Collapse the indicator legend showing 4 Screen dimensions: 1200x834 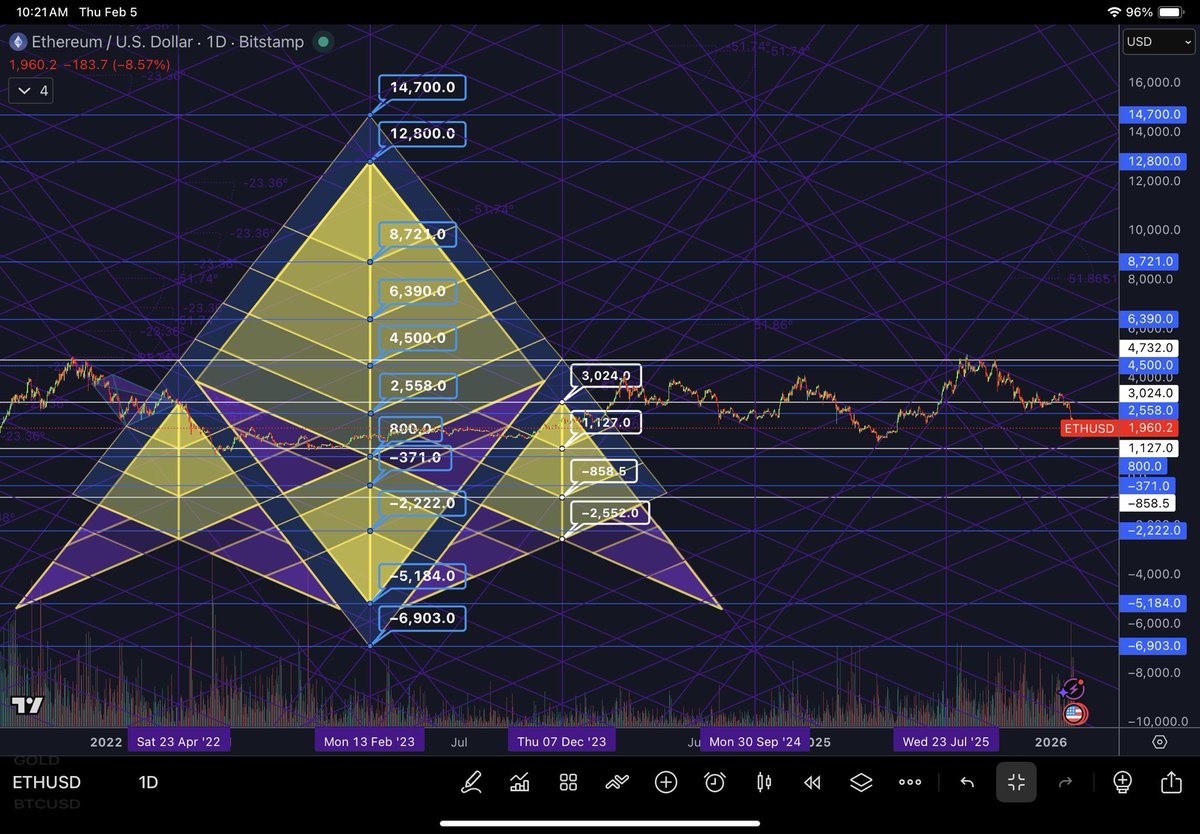(x=30, y=90)
